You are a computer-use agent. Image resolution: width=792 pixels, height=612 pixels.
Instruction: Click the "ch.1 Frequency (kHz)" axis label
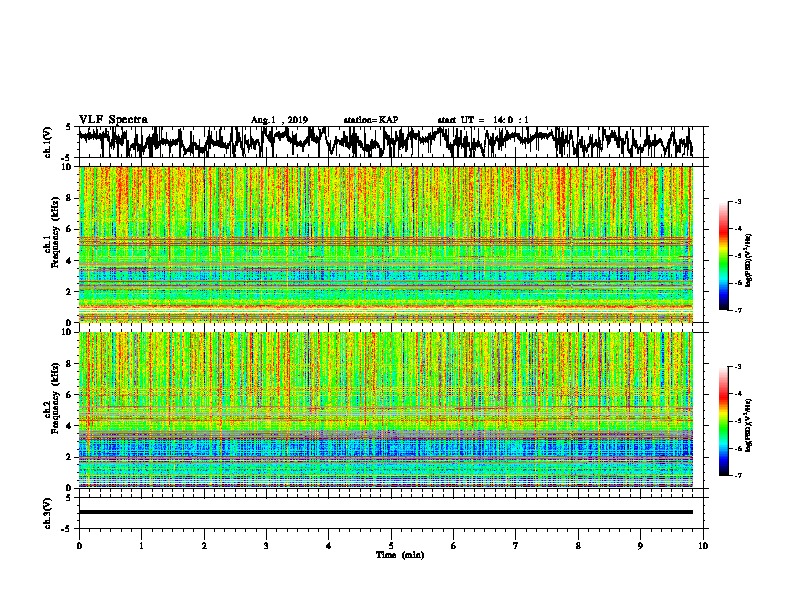[x=51, y=233]
